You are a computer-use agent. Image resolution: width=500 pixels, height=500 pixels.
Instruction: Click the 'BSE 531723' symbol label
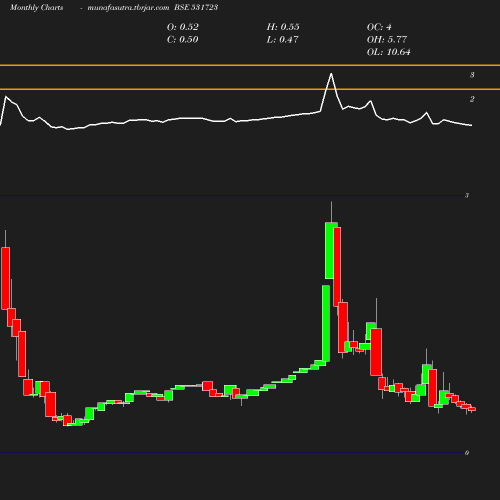pos(196,7)
